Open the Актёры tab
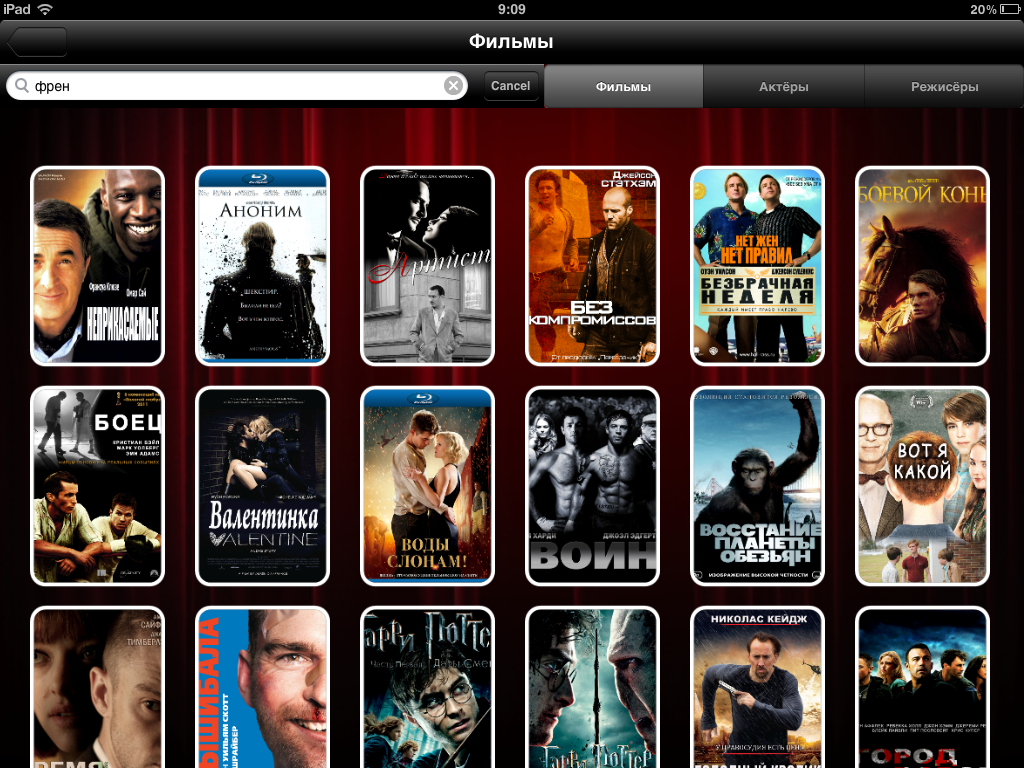Viewport: 1024px width, 768px height. [784, 86]
